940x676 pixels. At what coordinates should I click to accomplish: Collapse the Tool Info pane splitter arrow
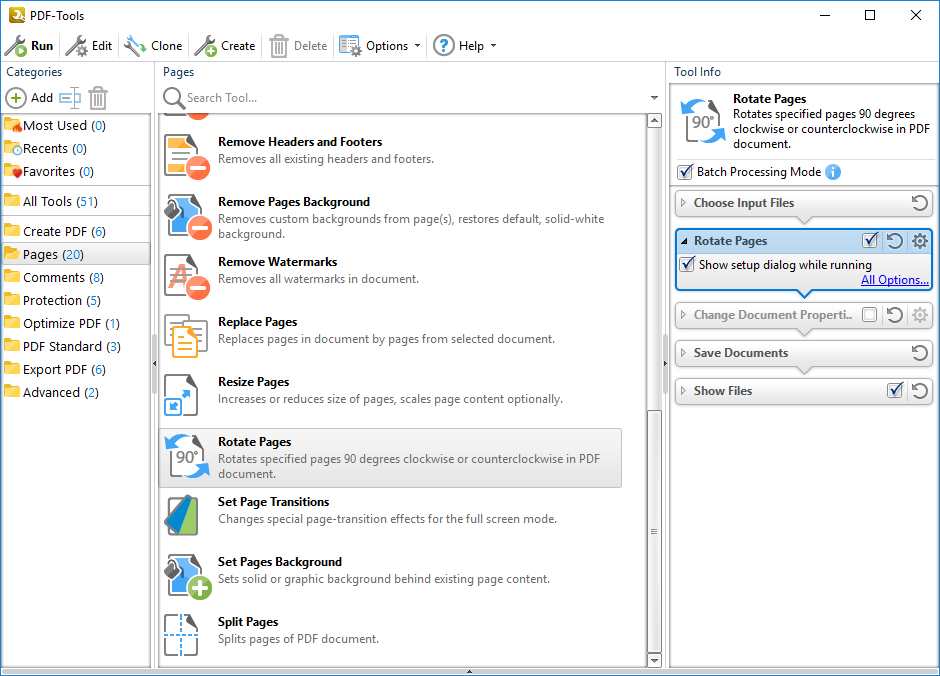(665, 363)
